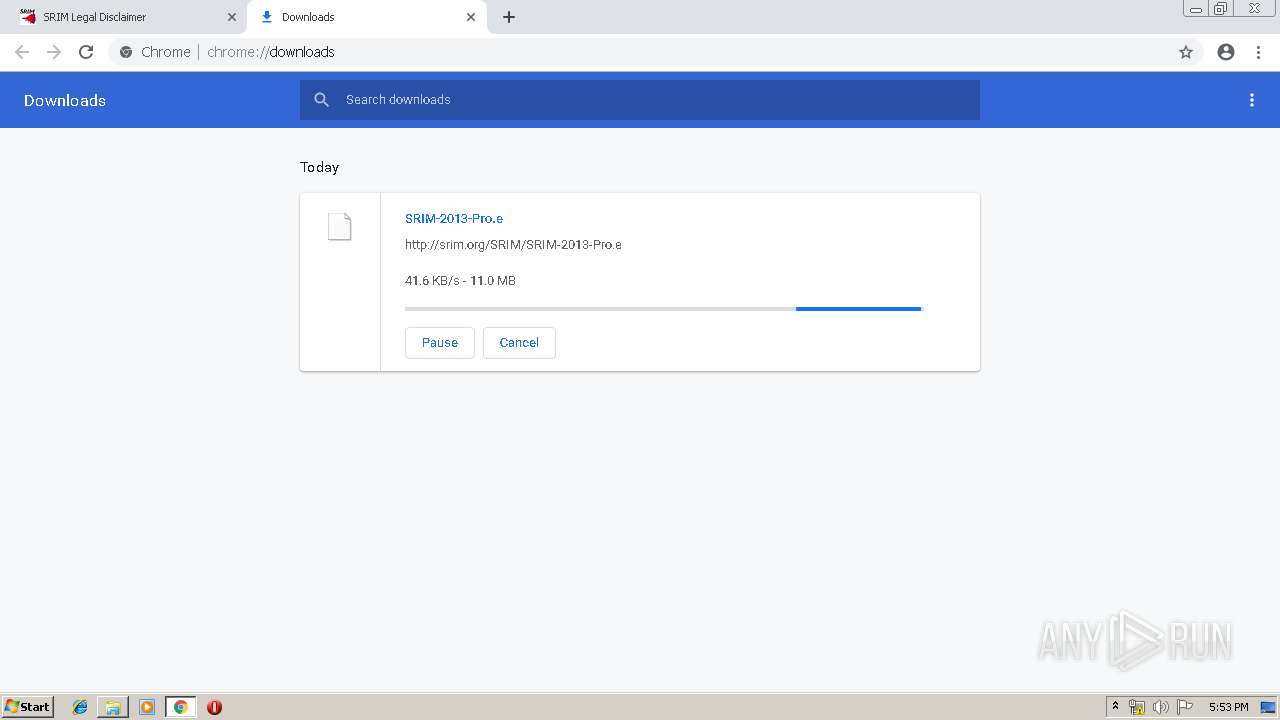This screenshot has height=720, width=1280.
Task: Cancel the SRIM-2013-Pro.e download
Action: click(519, 342)
